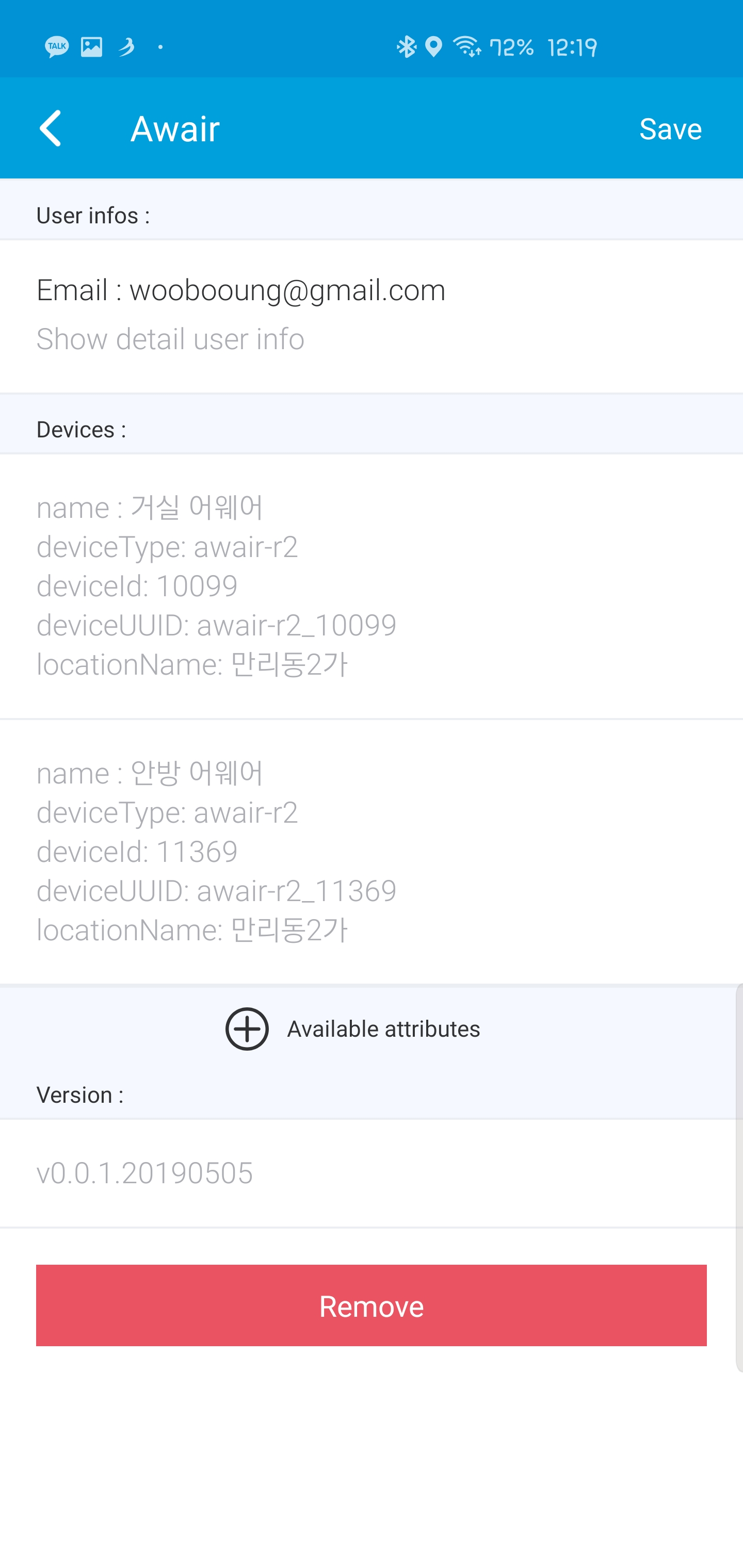This screenshot has width=743, height=1568.
Task: Tap KakaoTalk notification icon in status bar
Action: click(57, 47)
